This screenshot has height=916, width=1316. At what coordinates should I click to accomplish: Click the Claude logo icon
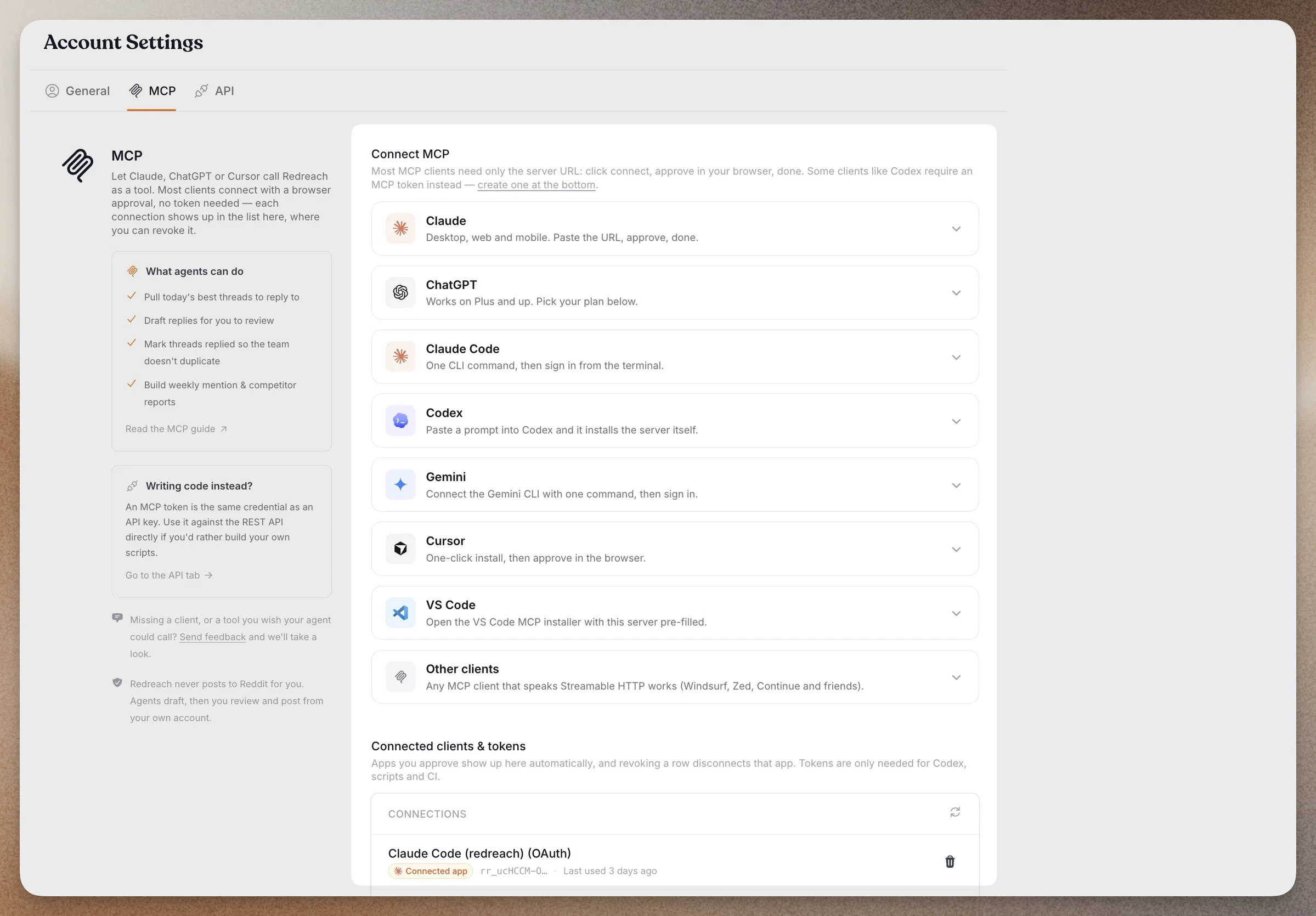(400, 229)
